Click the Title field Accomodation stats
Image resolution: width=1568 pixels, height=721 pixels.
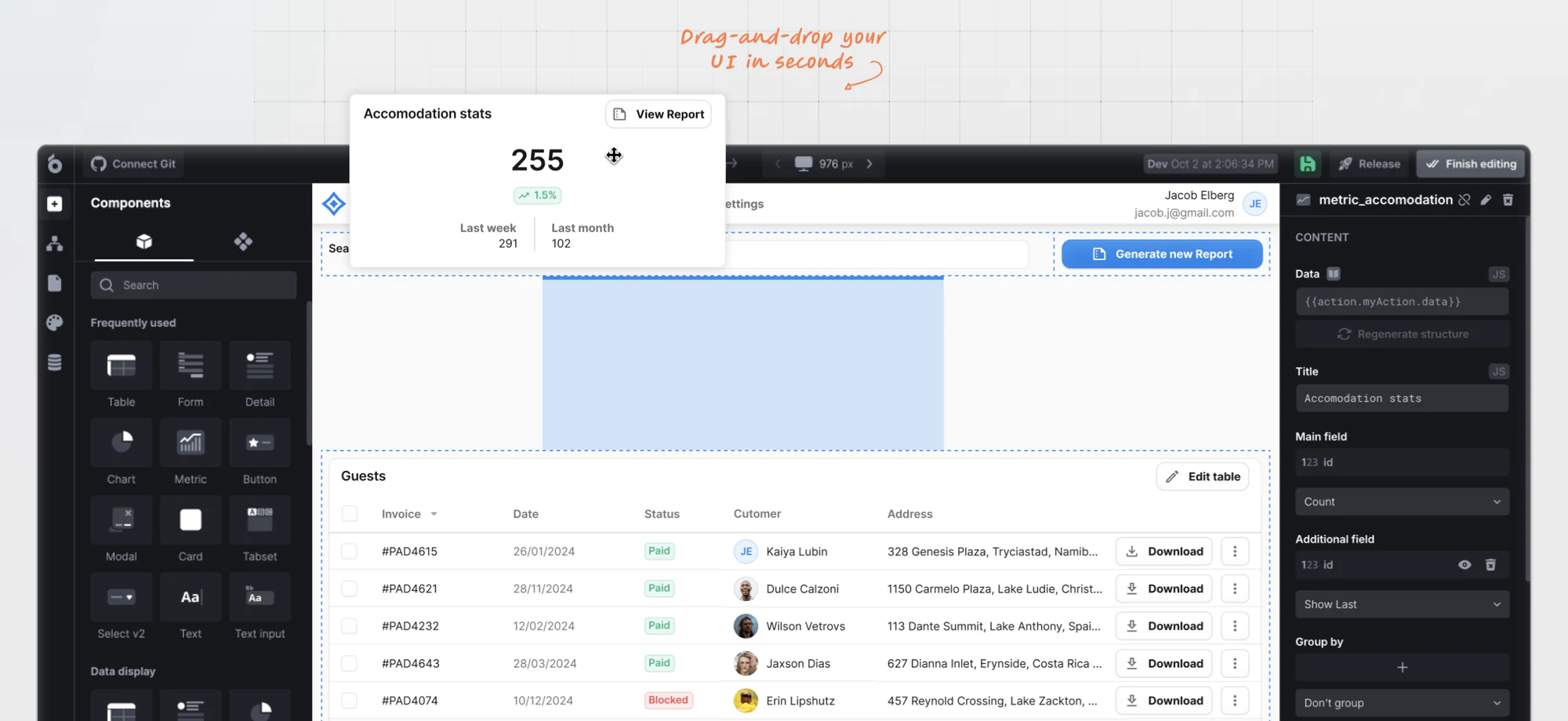pyautogui.click(x=1402, y=398)
